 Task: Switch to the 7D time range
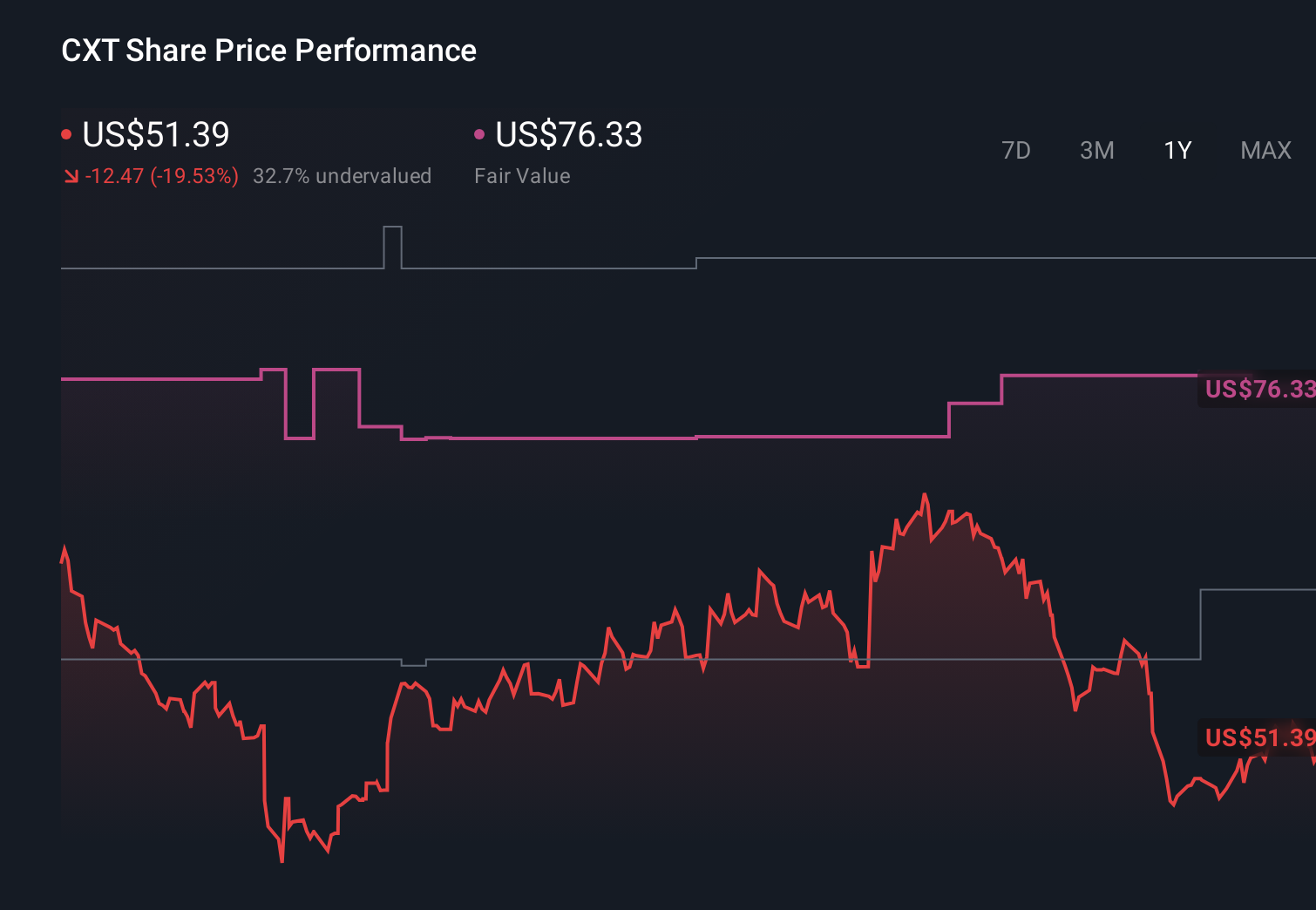coord(1016,150)
